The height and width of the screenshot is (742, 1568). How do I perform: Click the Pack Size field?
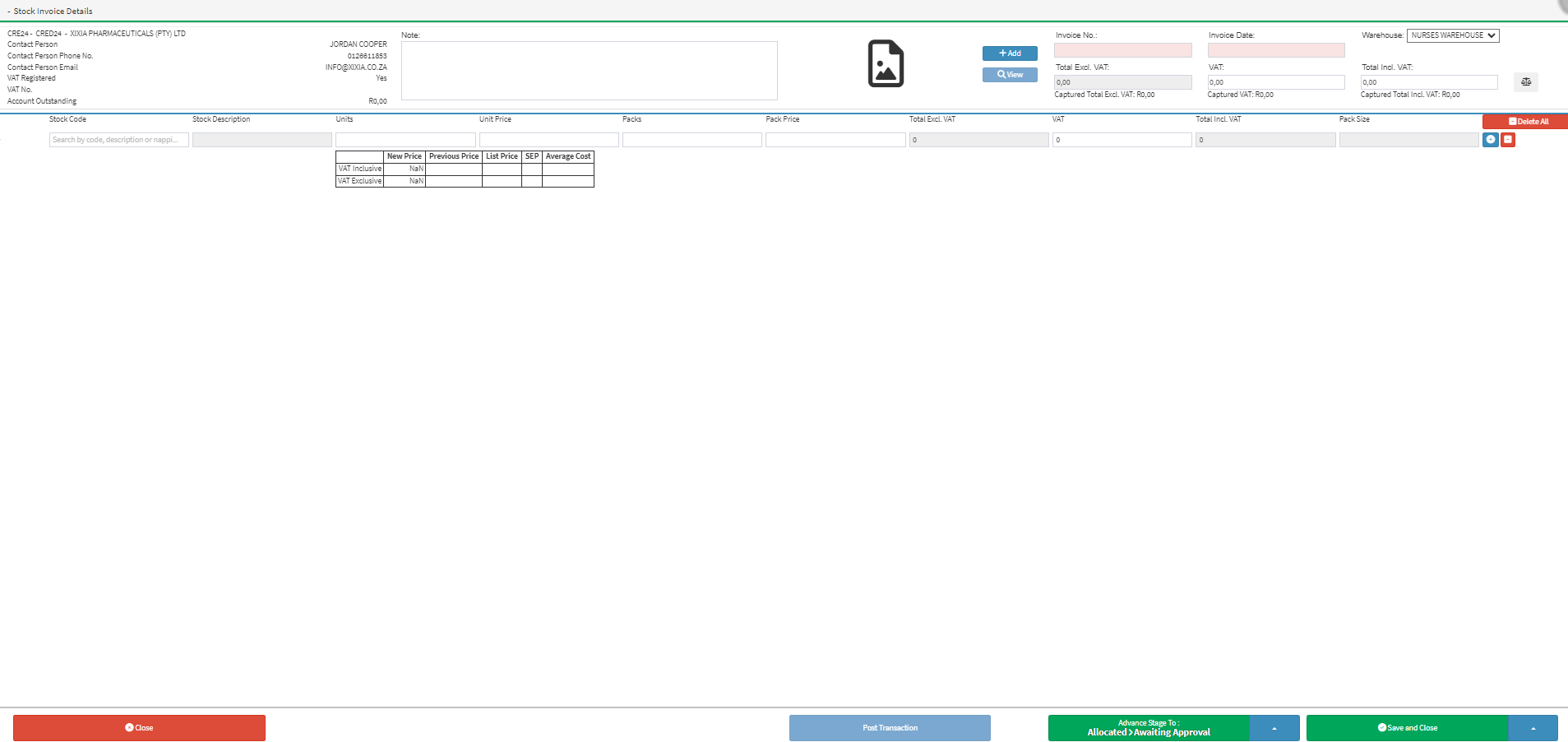coord(1409,140)
